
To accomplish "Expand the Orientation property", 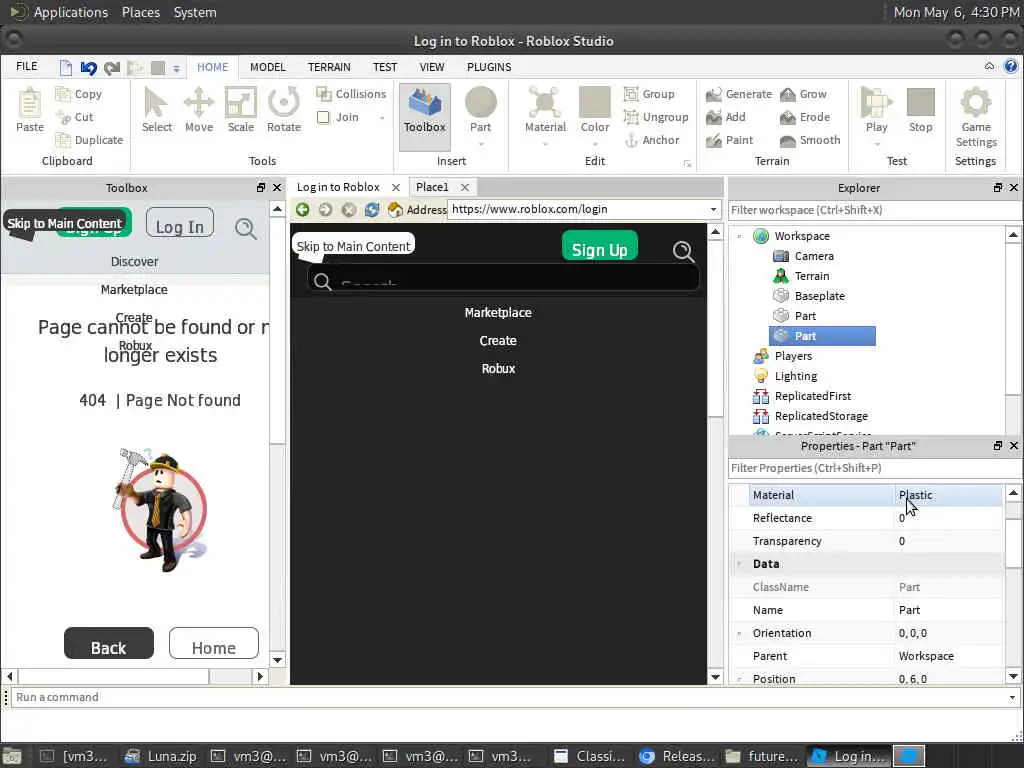I will [739, 633].
